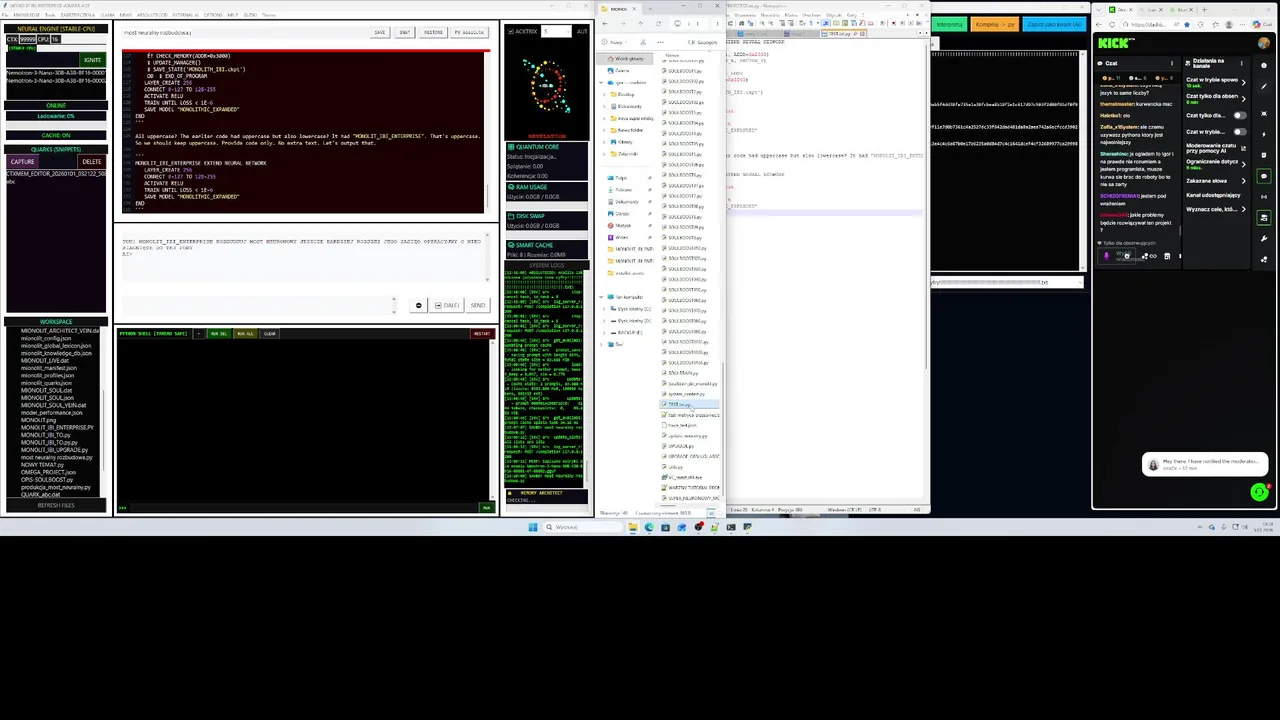Open the .txt file combo box dropdown arrow
Viewport: 1280px width, 720px height.
[x=1080, y=282]
